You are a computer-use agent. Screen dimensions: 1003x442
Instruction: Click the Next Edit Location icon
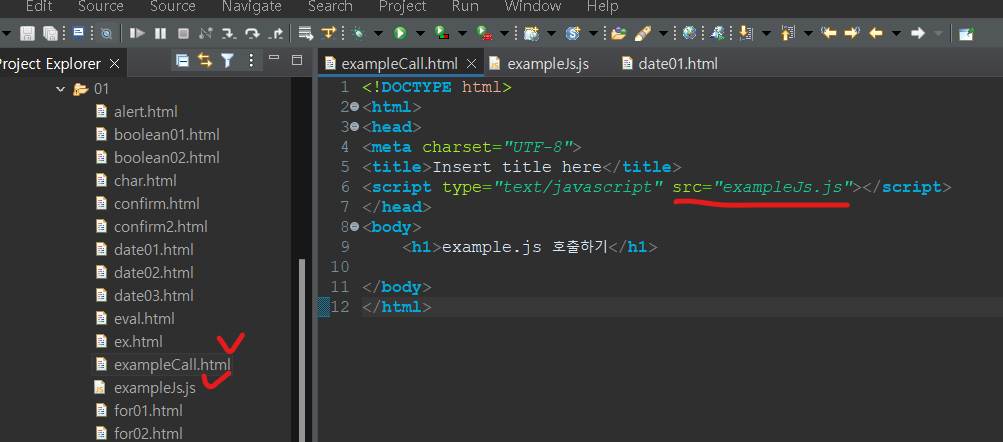click(852, 33)
